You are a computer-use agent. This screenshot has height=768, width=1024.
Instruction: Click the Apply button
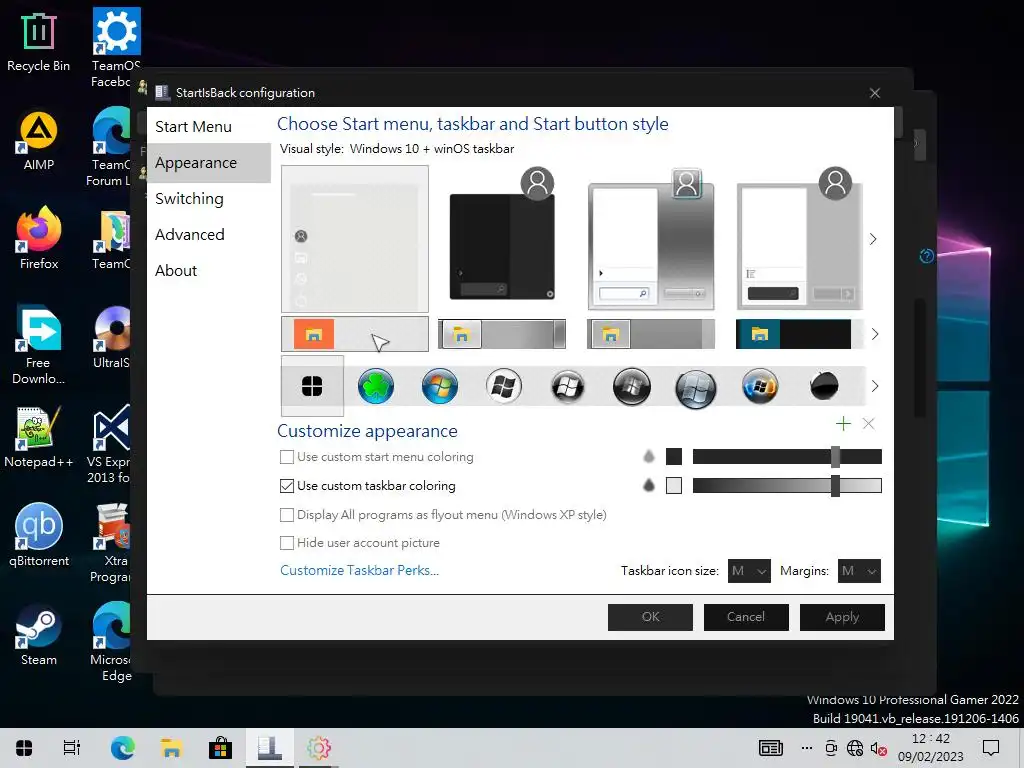click(842, 617)
